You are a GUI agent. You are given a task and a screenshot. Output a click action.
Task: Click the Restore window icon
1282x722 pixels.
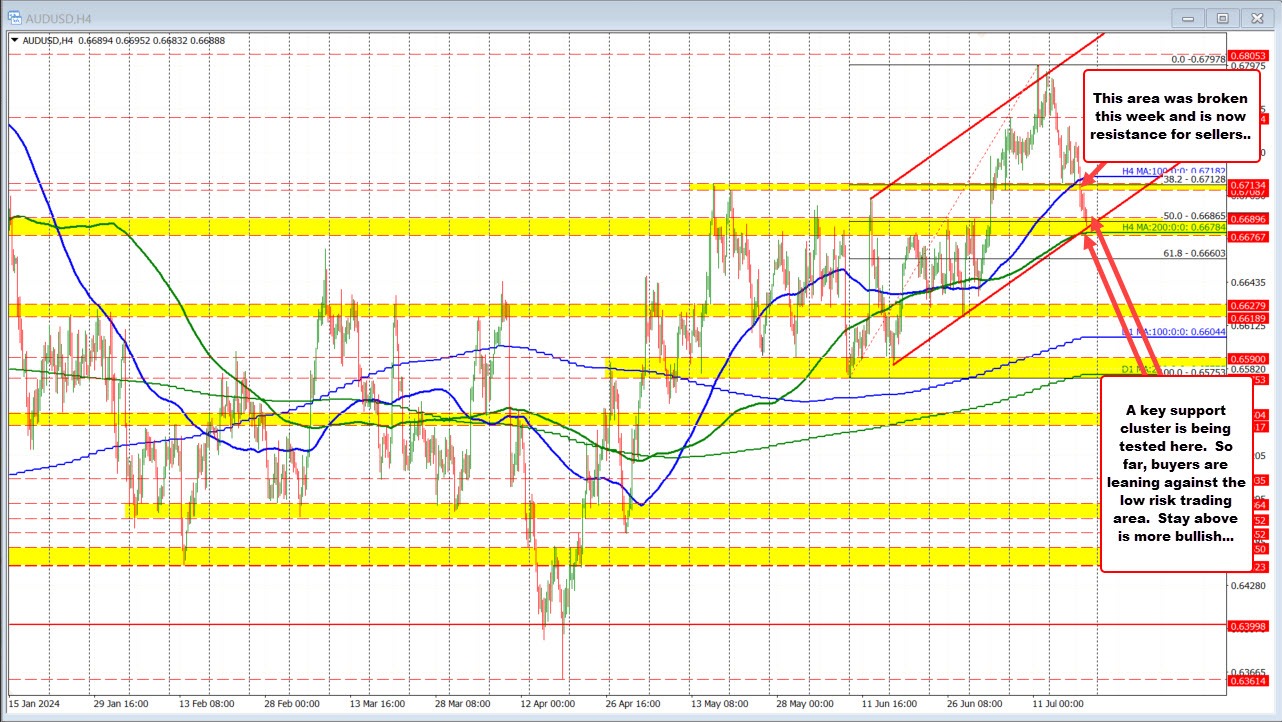(x=1222, y=17)
